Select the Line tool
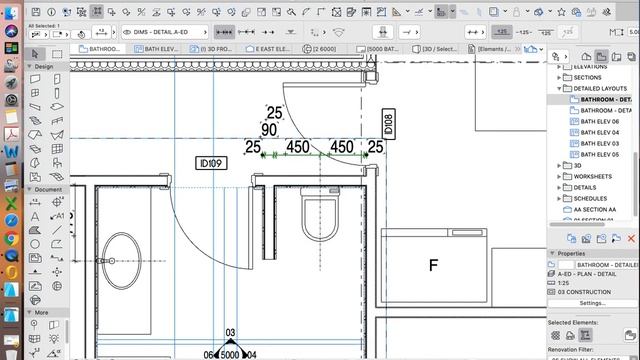 pos(57,230)
